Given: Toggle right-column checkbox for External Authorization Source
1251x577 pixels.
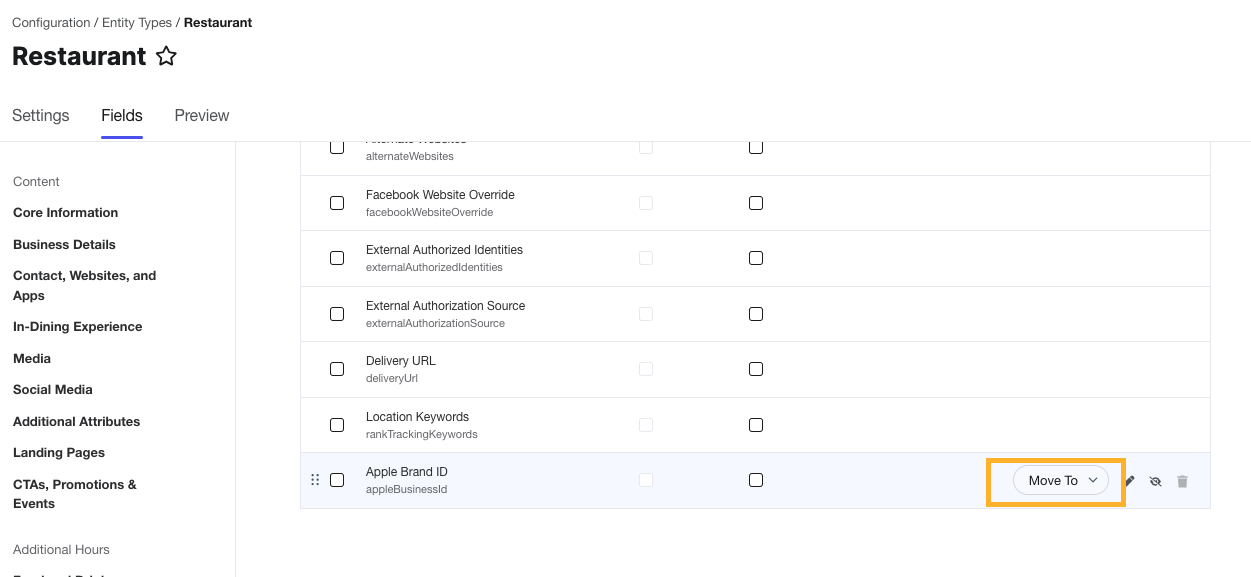Looking at the screenshot, I should point(756,314).
